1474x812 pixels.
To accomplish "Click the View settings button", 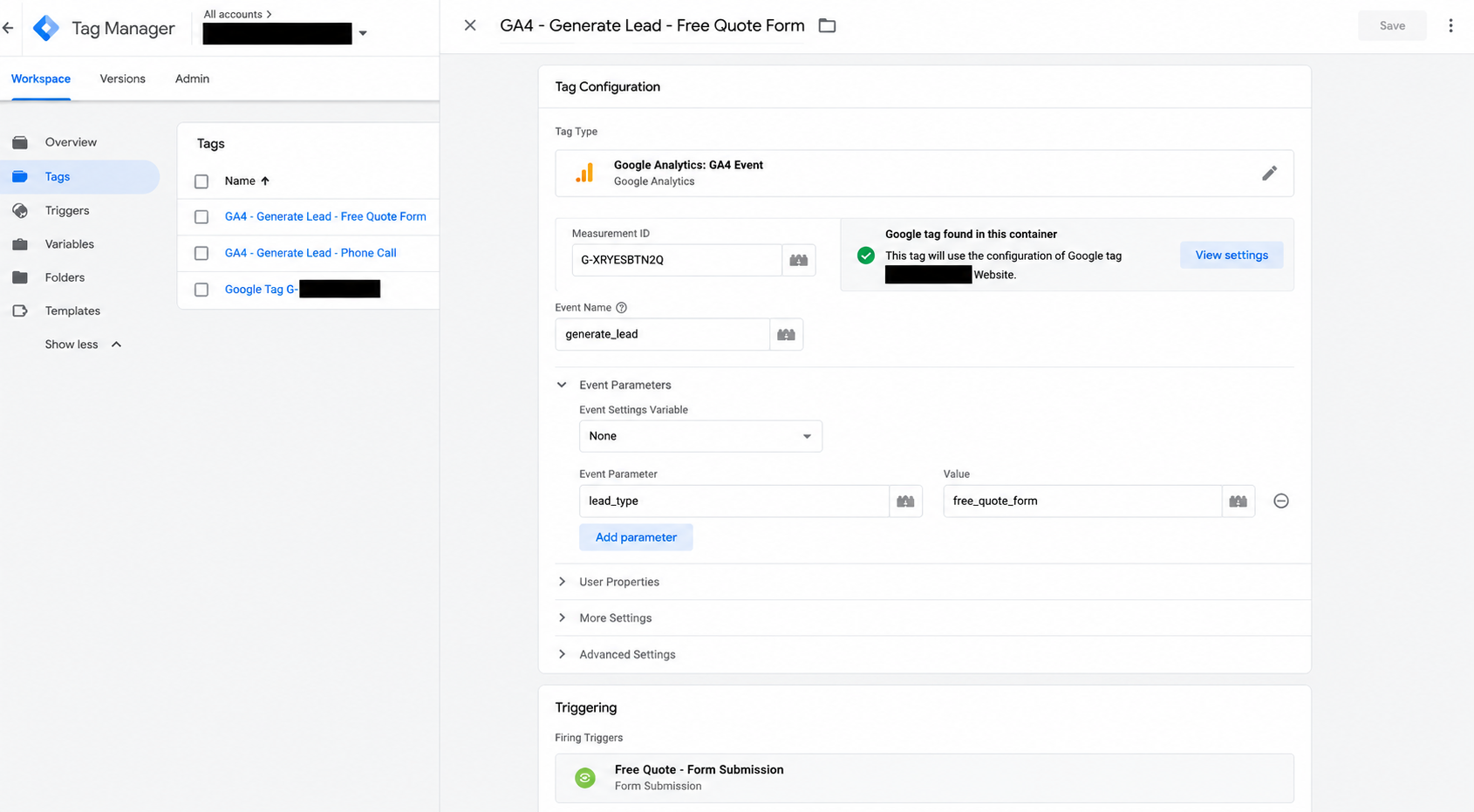I will click(x=1232, y=255).
